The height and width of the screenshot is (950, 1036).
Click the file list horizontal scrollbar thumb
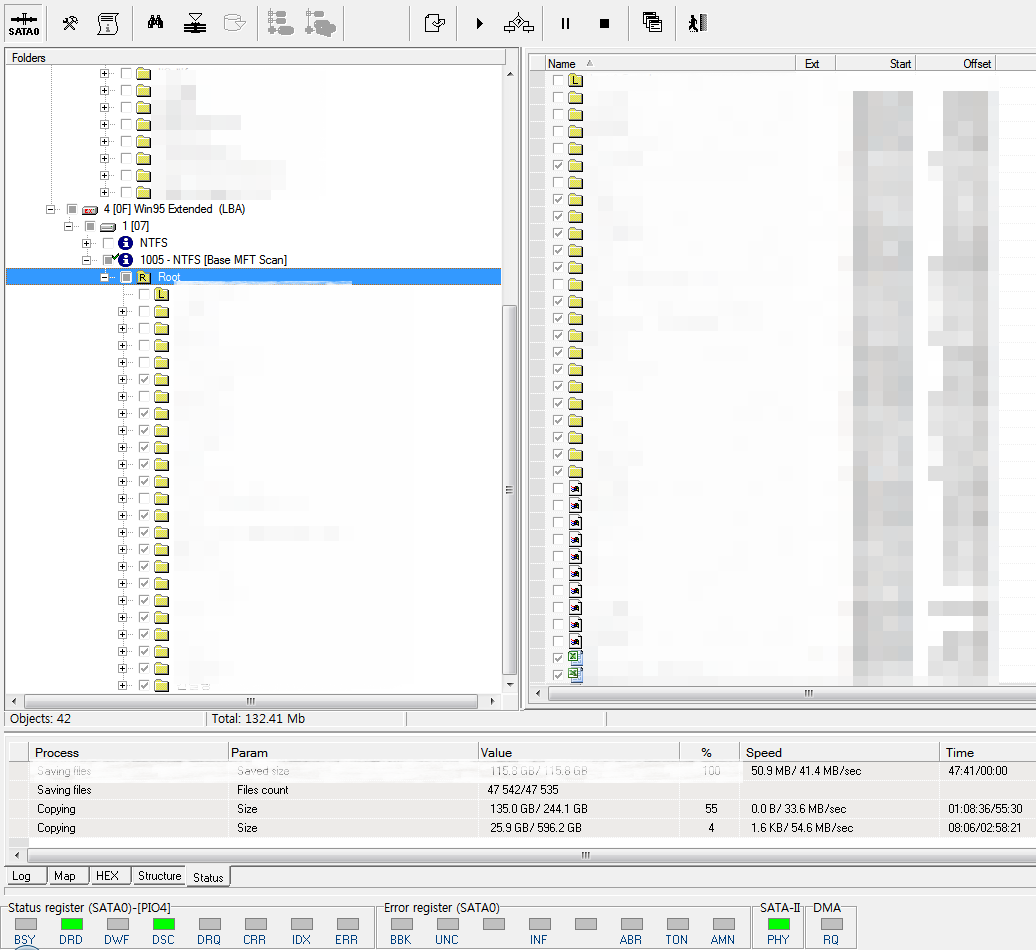point(792,693)
